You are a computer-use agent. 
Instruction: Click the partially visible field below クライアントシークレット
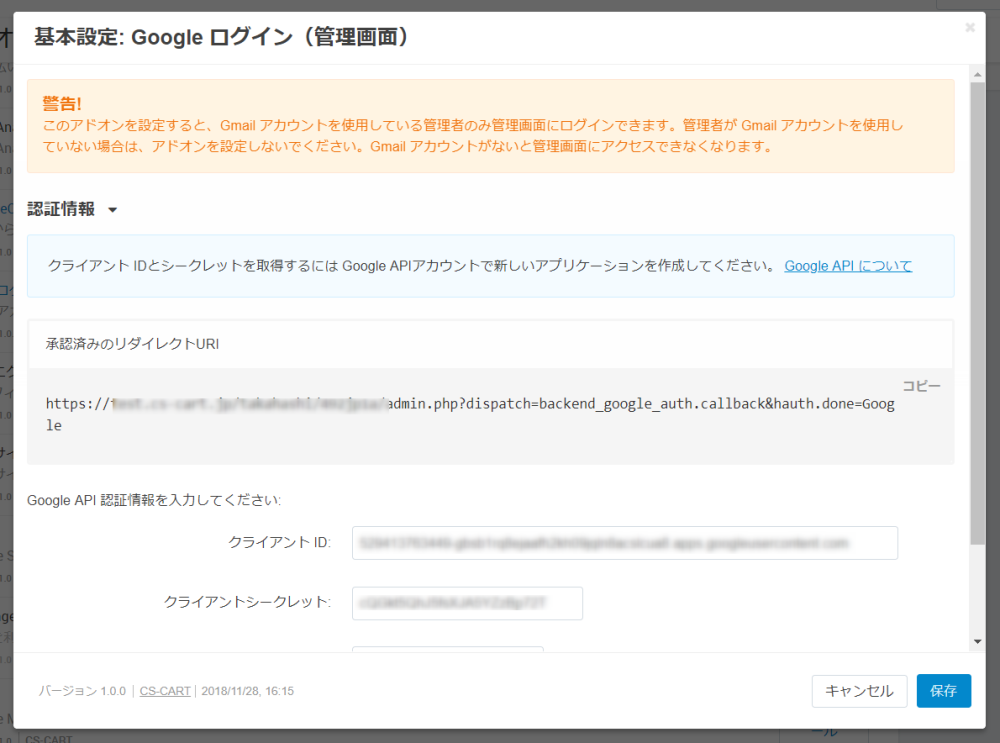(447, 649)
